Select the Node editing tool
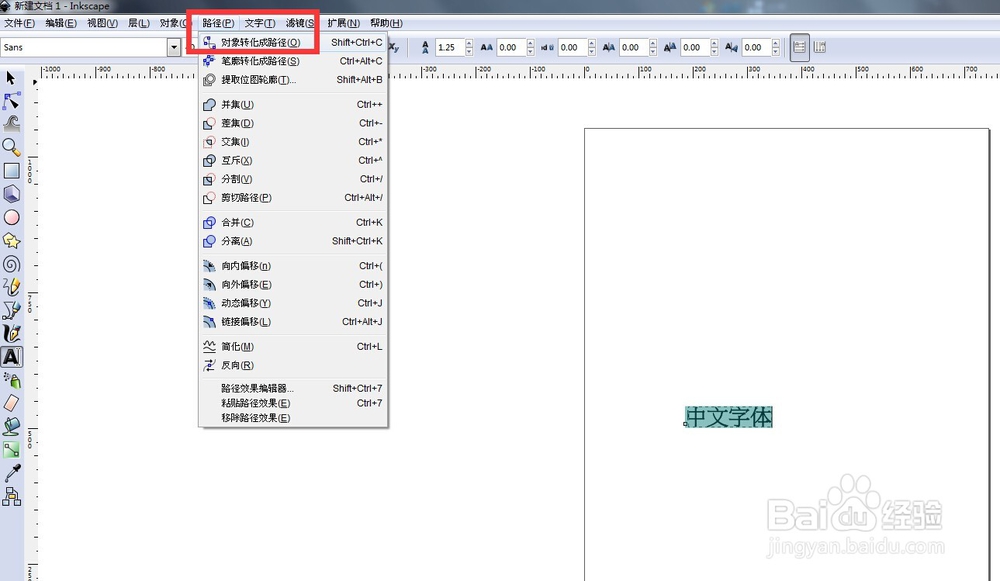This screenshot has width=1000, height=581. [x=12, y=101]
